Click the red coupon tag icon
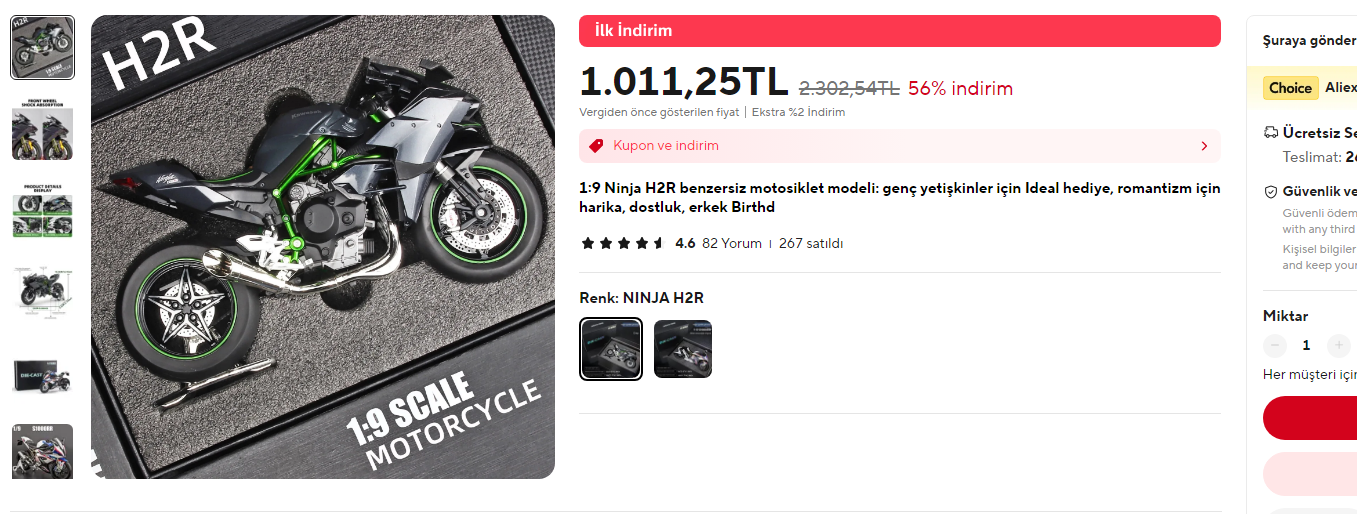 click(596, 146)
